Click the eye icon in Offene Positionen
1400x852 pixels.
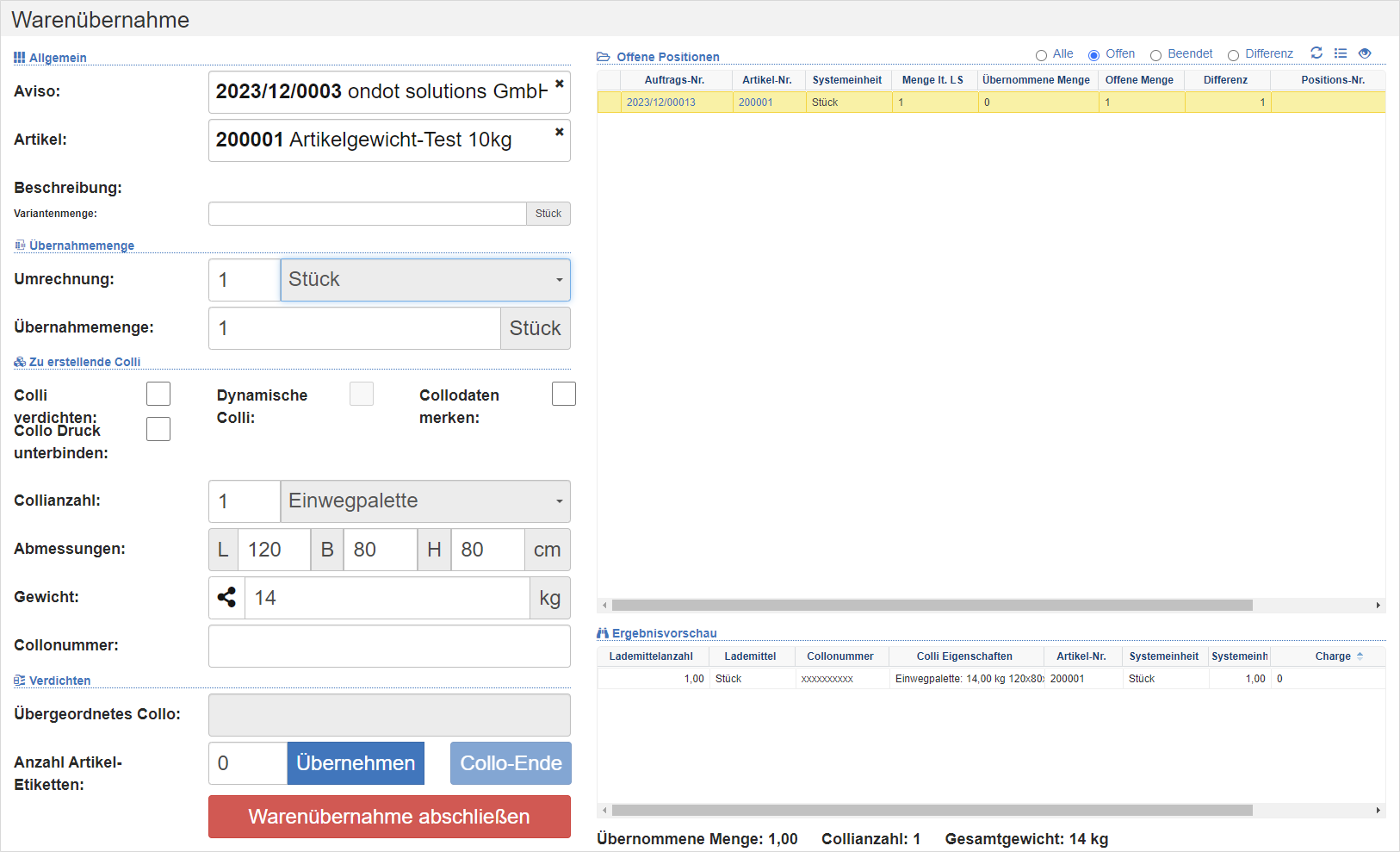pos(1364,53)
